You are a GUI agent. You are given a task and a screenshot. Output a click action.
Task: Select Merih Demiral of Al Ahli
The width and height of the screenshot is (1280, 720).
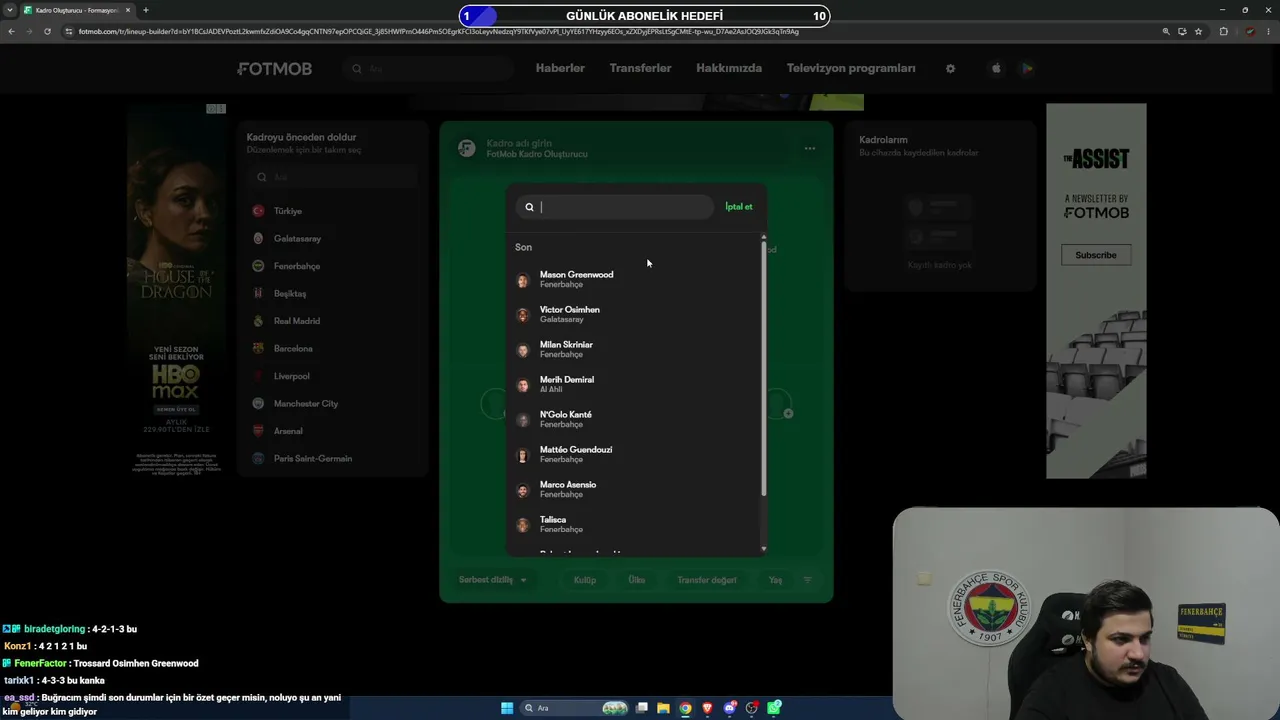point(635,385)
